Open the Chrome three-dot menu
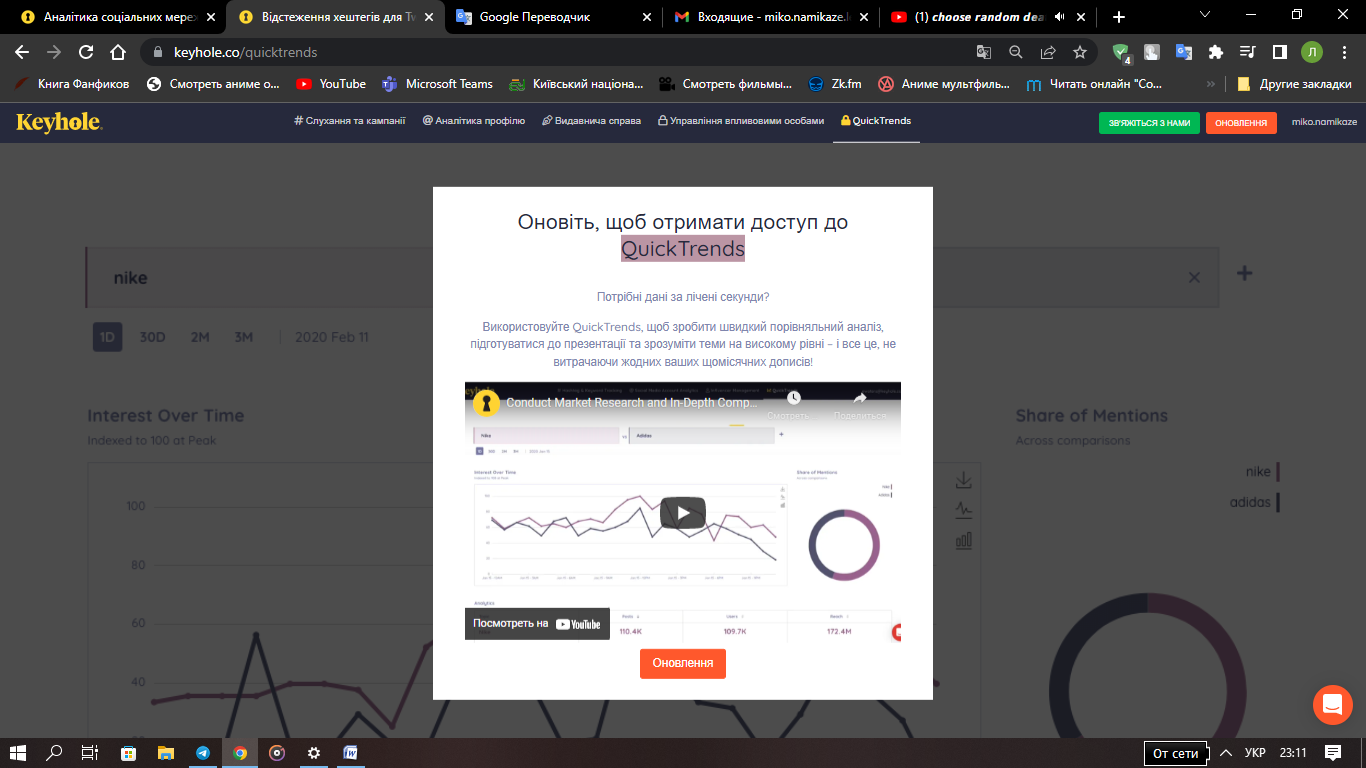This screenshot has width=1366, height=768. pyautogui.click(x=1344, y=52)
